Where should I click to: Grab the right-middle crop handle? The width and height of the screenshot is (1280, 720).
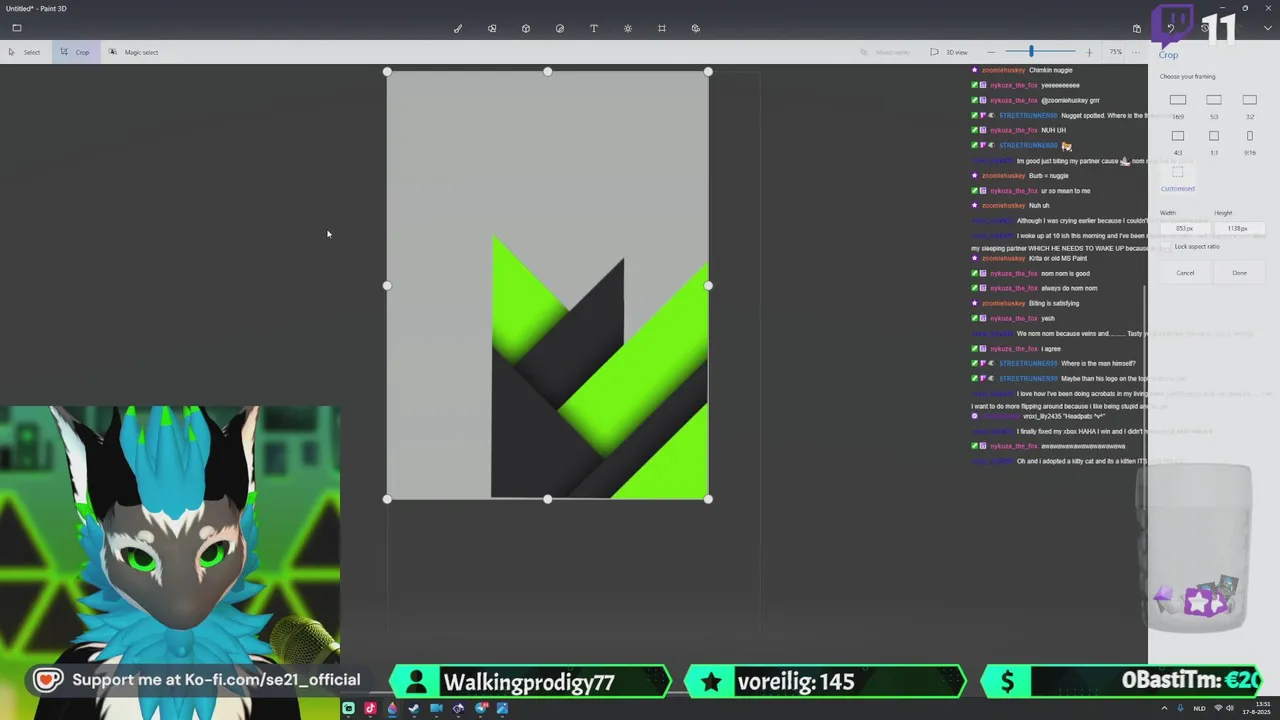(x=708, y=286)
